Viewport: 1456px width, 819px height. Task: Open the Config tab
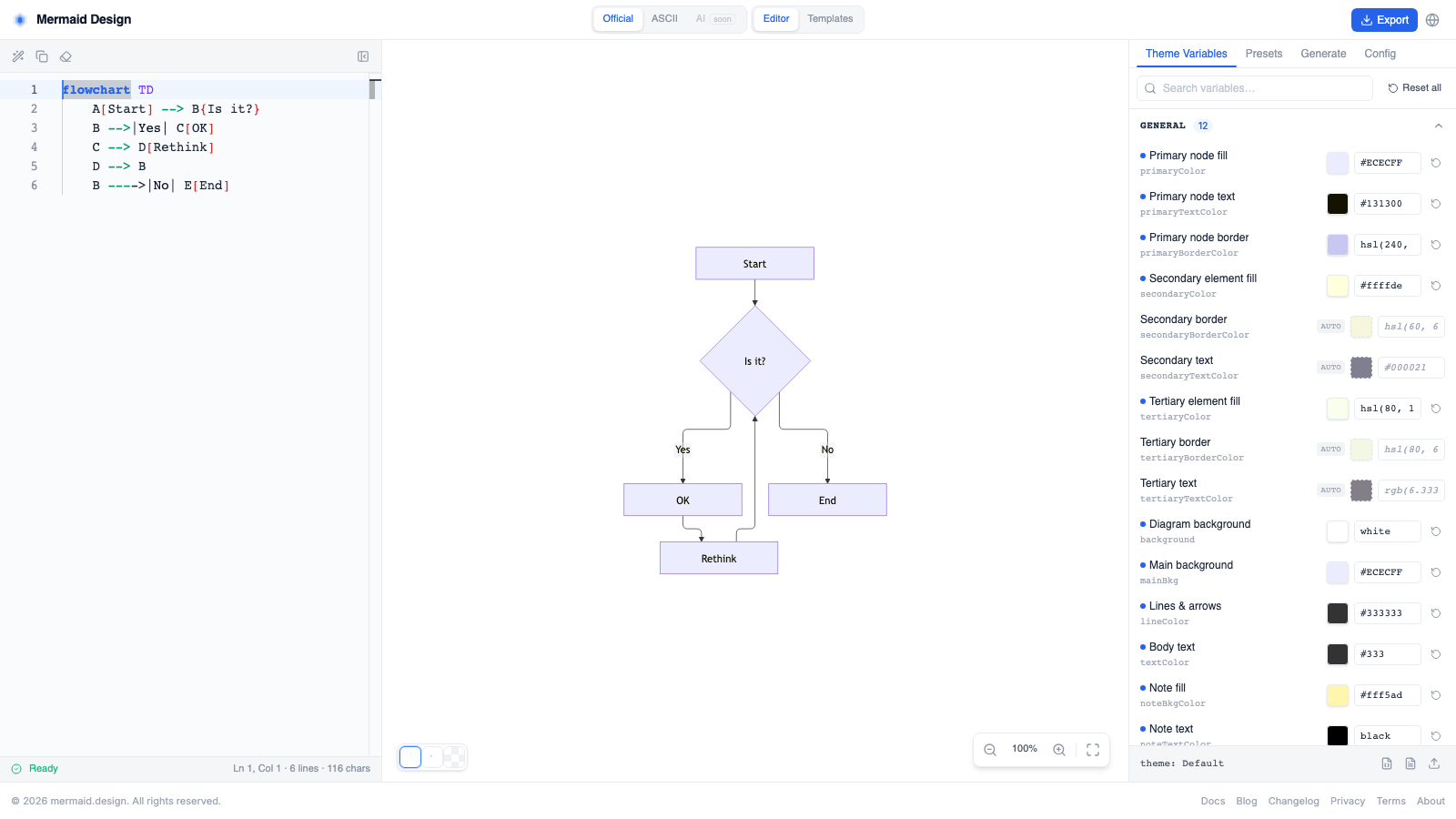1380,54
